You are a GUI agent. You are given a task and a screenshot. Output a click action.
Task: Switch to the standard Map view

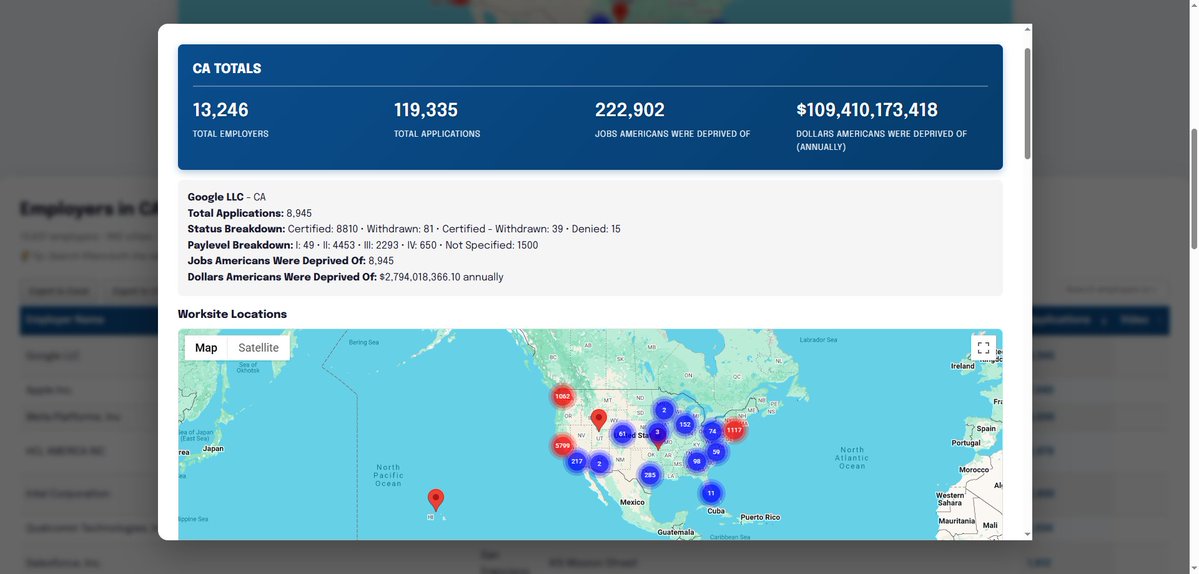pos(206,348)
